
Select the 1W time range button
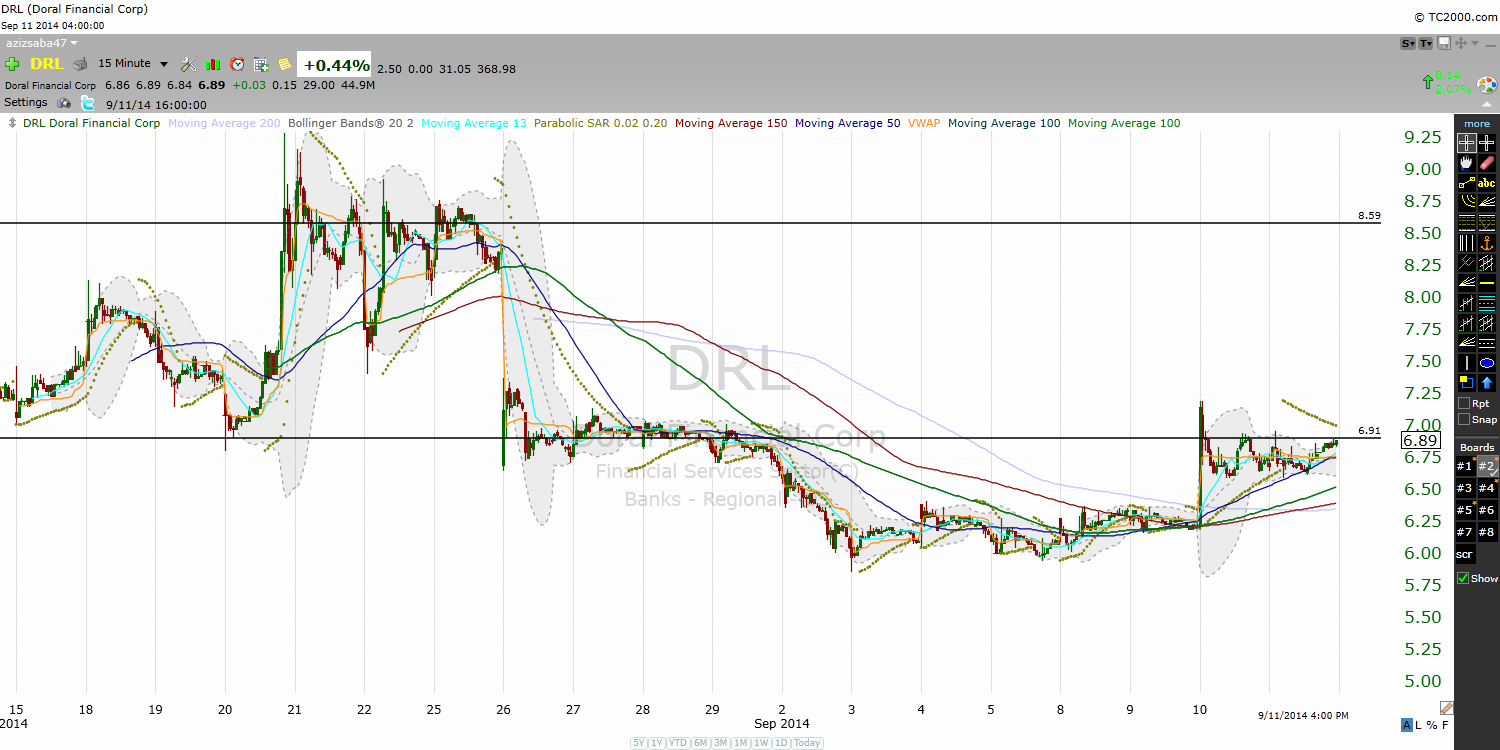point(762,743)
